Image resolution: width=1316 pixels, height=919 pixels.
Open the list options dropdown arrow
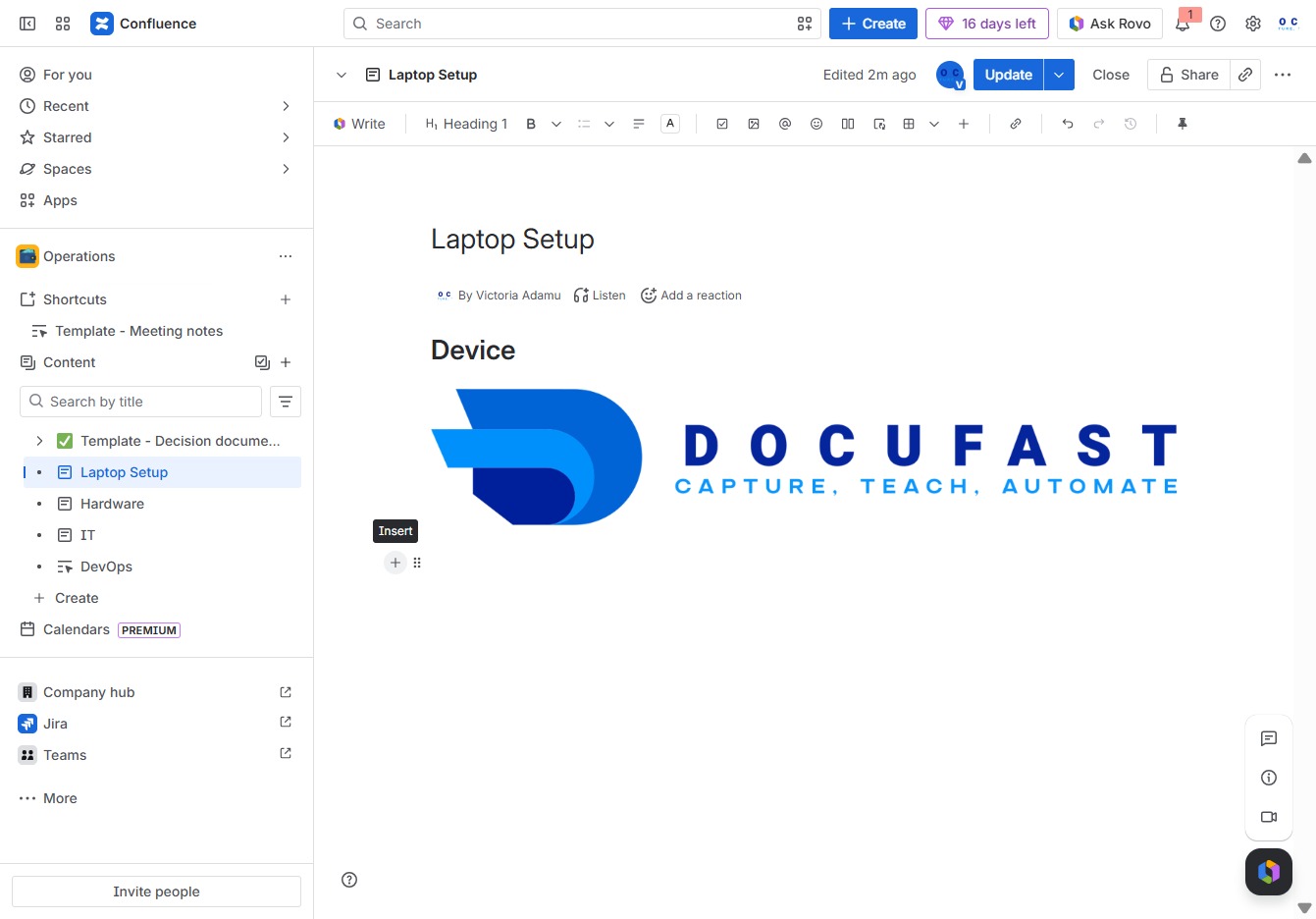609,124
